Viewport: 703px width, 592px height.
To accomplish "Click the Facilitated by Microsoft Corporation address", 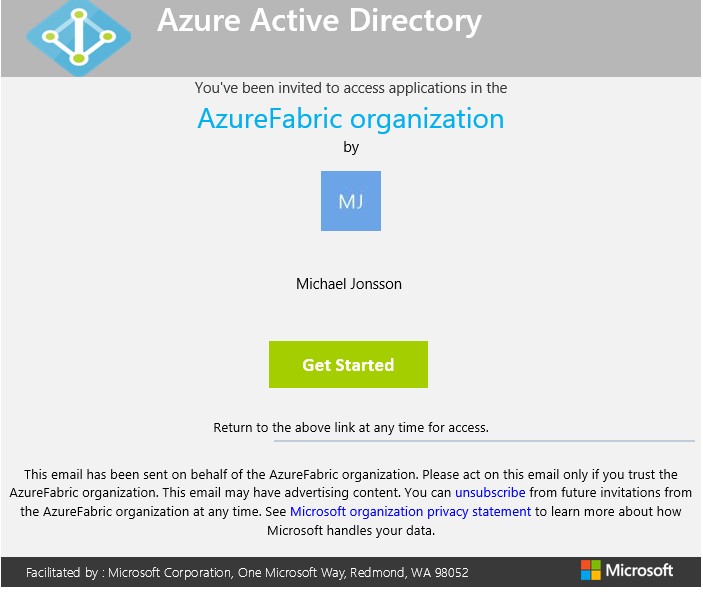I will (247, 572).
